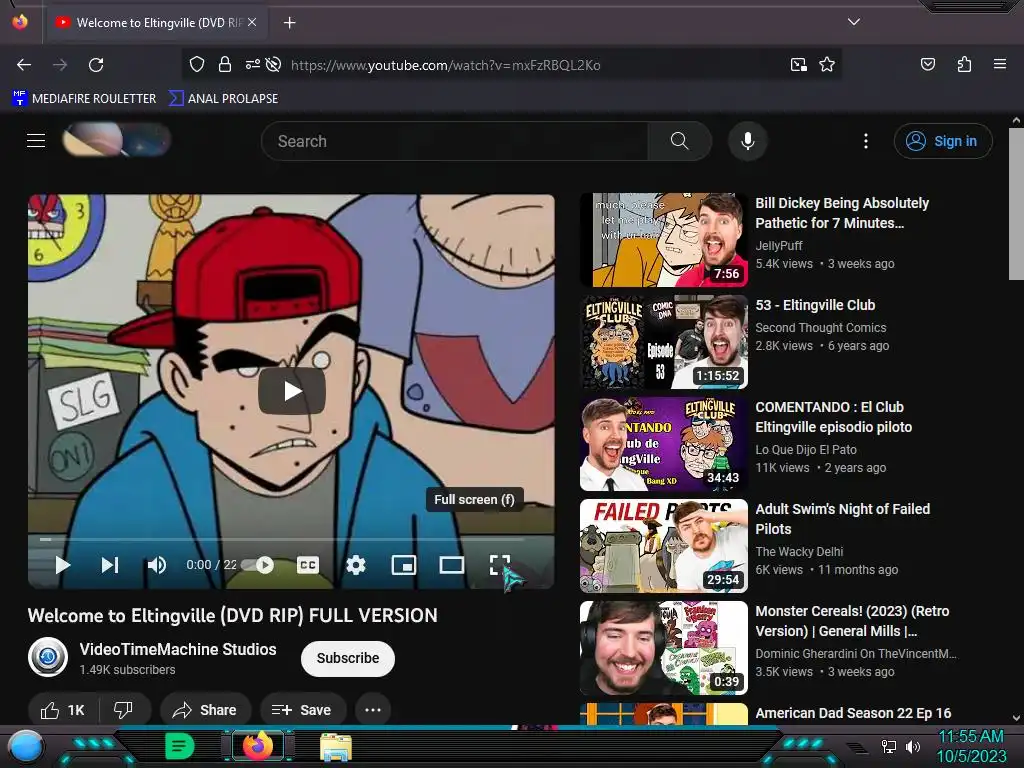Bookmark this page with the star icon
Image resolution: width=1024 pixels, height=768 pixels.
click(827, 64)
